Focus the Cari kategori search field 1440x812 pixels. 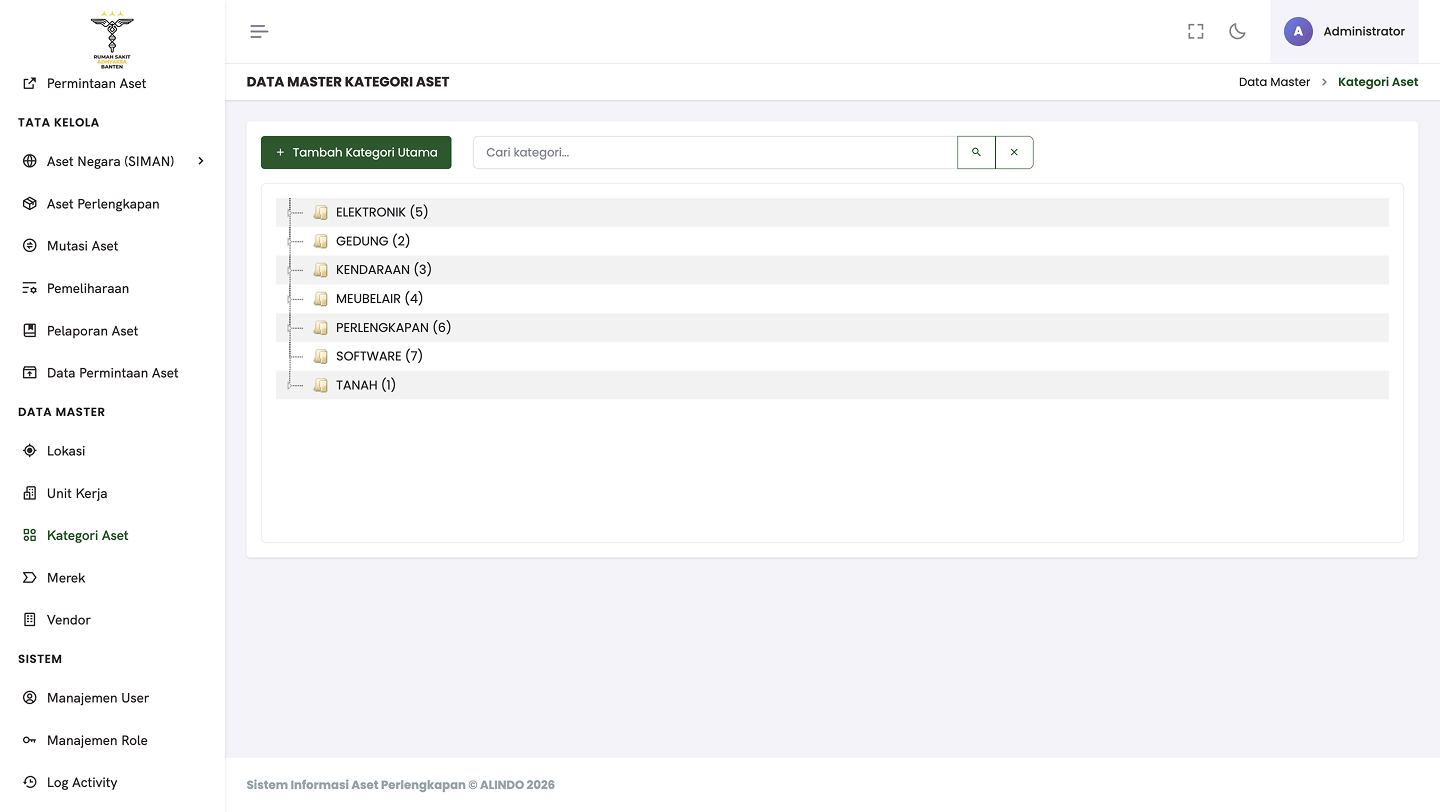[x=715, y=152]
